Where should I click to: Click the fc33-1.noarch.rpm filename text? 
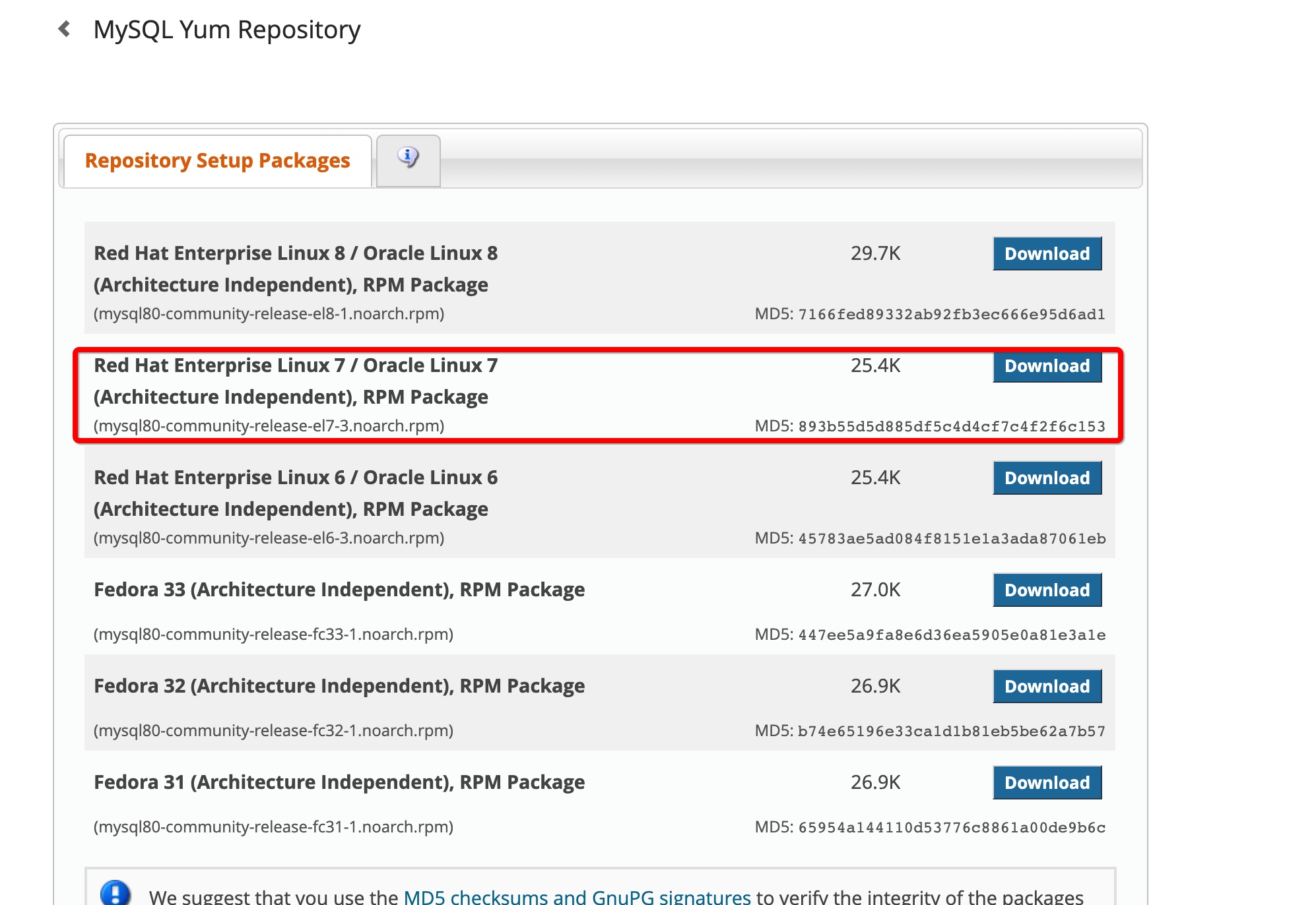[273, 635]
